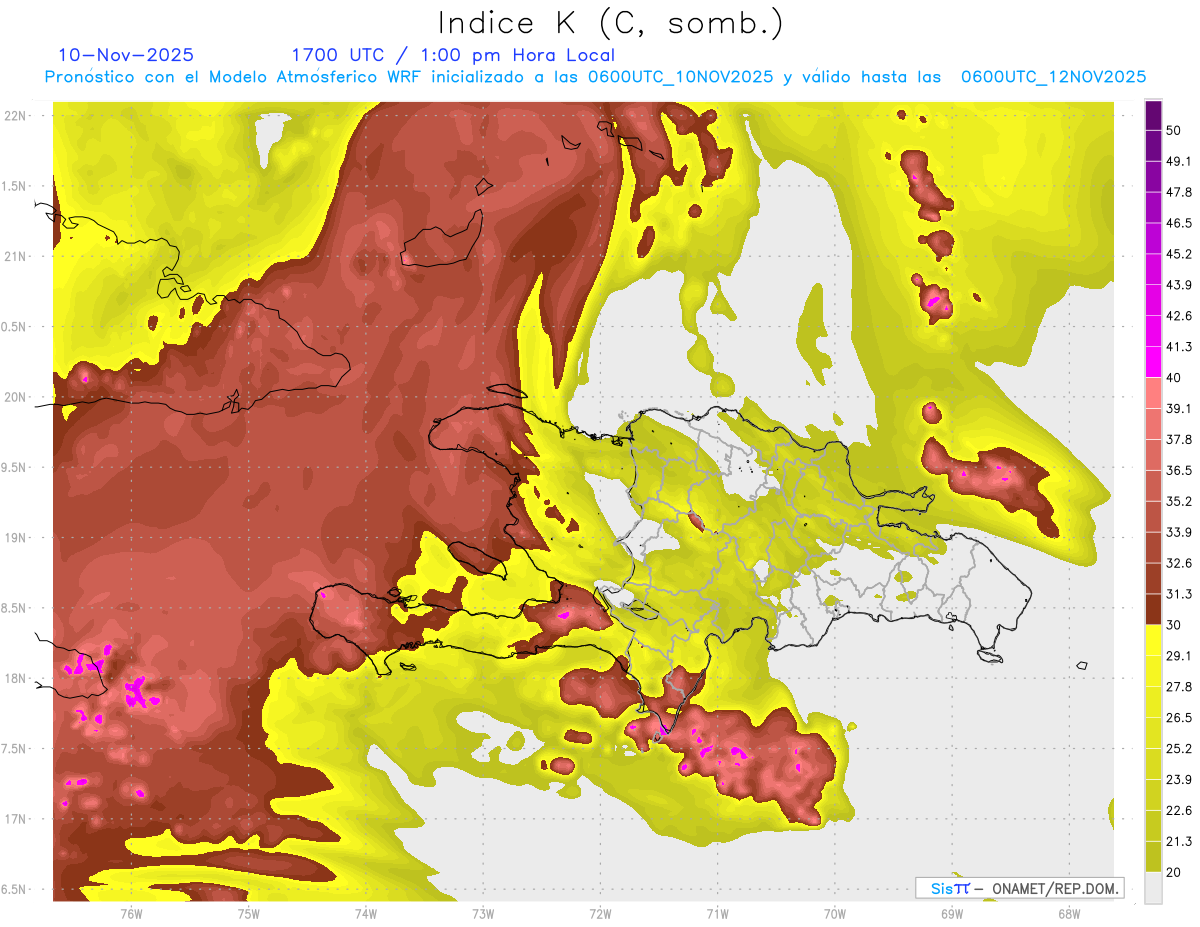Click the colorbar value "46.5"
The height and width of the screenshot is (927, 1200).
1179,223
